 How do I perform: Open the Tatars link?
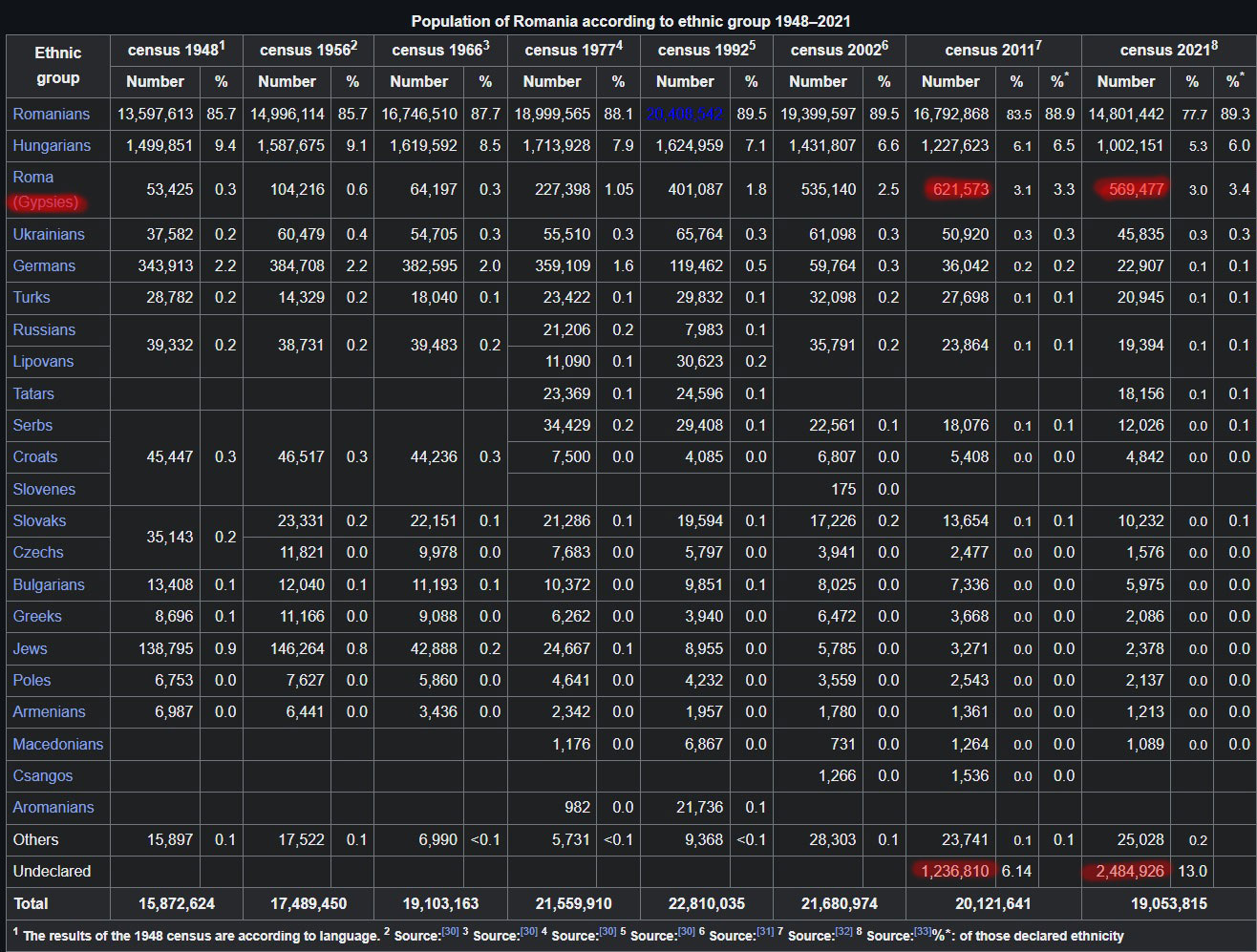tap(33, 393)
